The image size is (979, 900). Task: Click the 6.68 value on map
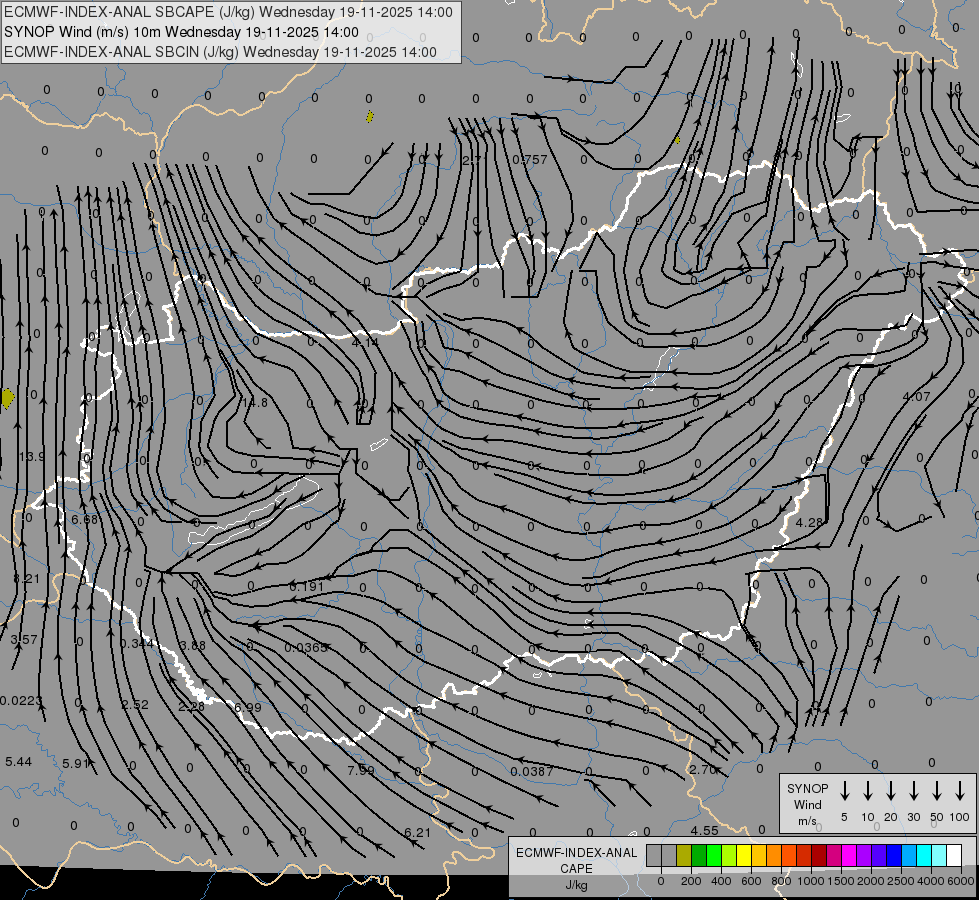(x=84, y=519)
